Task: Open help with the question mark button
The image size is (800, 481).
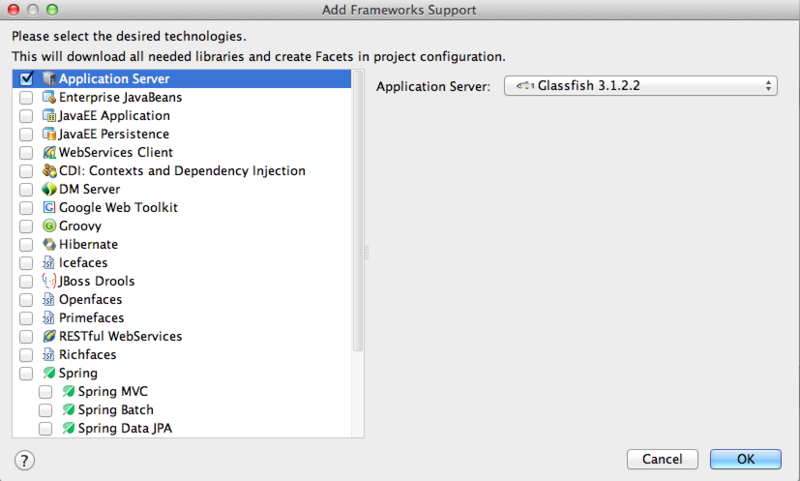Action: [x=24, y=460]
